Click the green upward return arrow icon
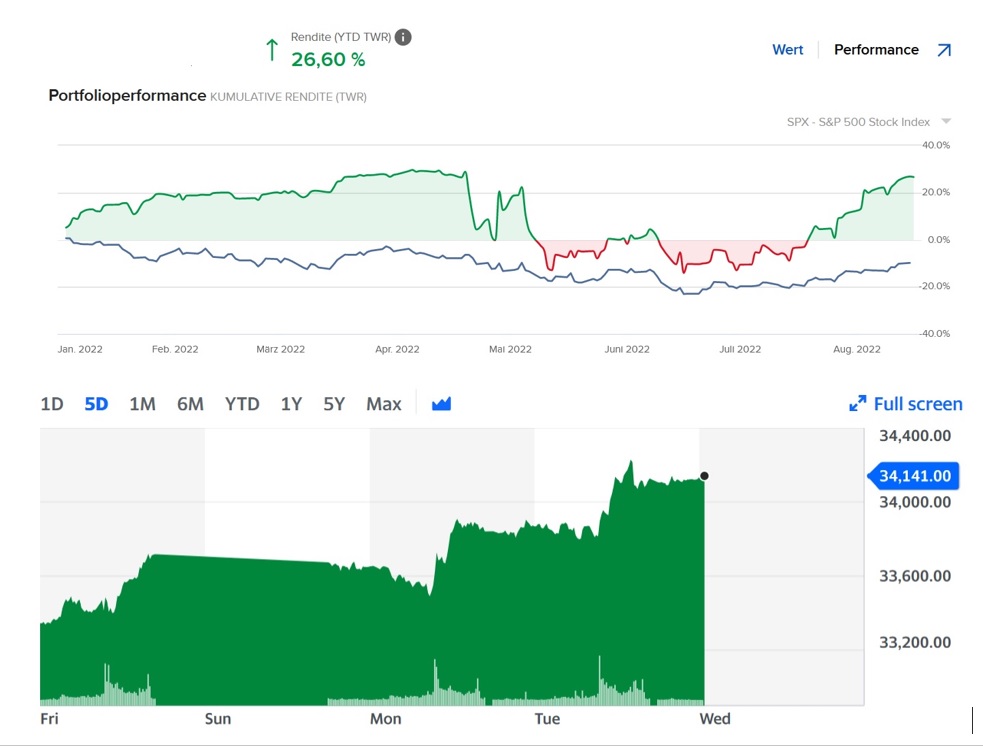Viewport: 983px width, 746px height. [271, 49]
